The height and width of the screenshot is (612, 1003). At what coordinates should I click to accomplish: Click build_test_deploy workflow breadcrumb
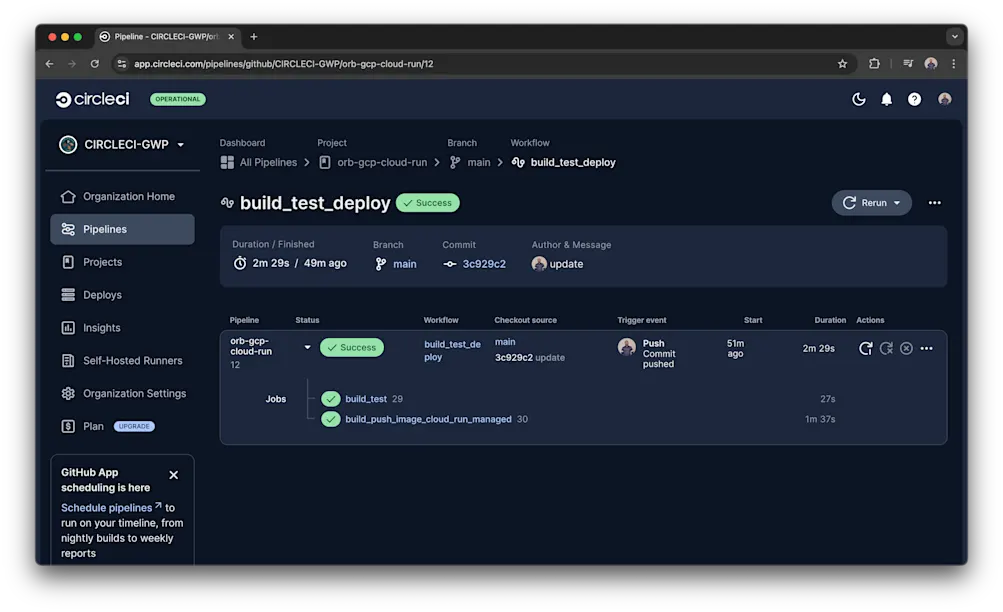[x=564, y=162]
